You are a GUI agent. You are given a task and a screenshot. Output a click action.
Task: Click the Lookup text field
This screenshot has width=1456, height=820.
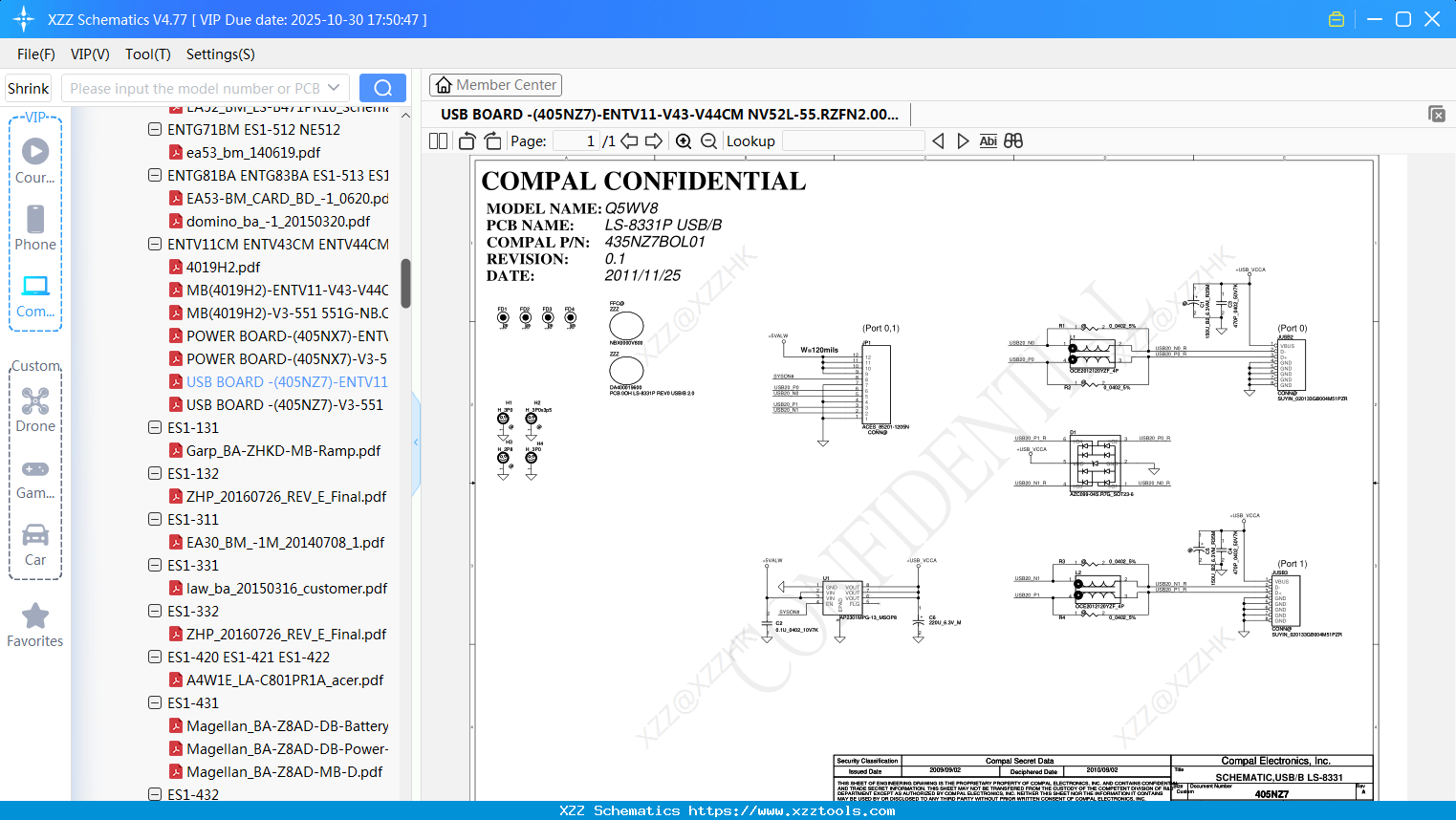(x=853, y=141)
